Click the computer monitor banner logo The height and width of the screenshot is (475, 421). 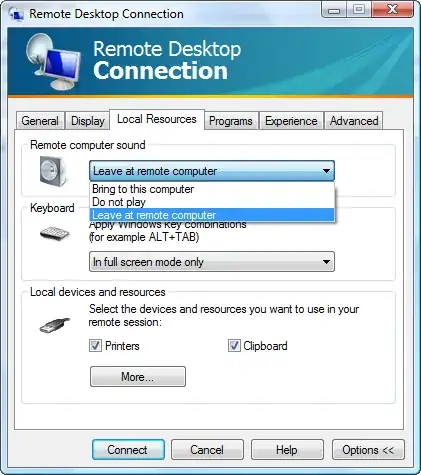(53, 62)
